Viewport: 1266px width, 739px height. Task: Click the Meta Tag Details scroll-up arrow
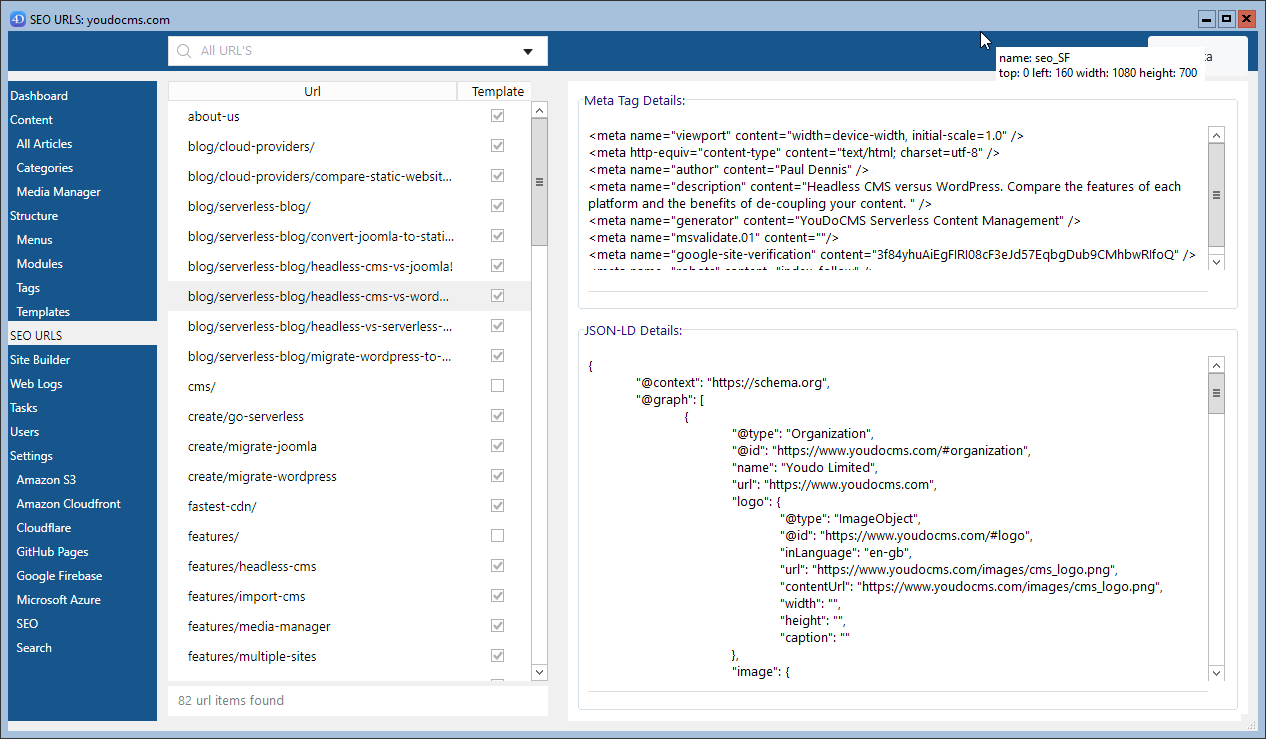pyautogui.click(x=1216, y=135)
